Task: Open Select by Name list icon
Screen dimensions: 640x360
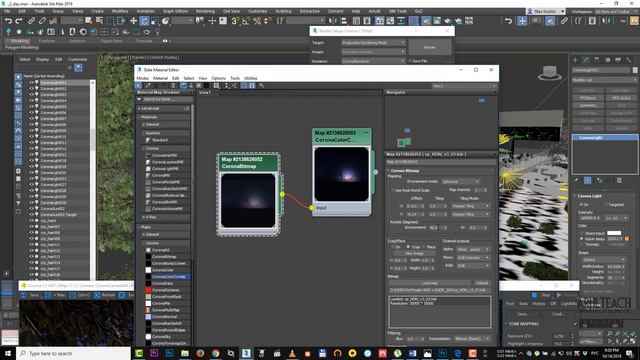Action: pyautogui.click(x=100, y=20)
